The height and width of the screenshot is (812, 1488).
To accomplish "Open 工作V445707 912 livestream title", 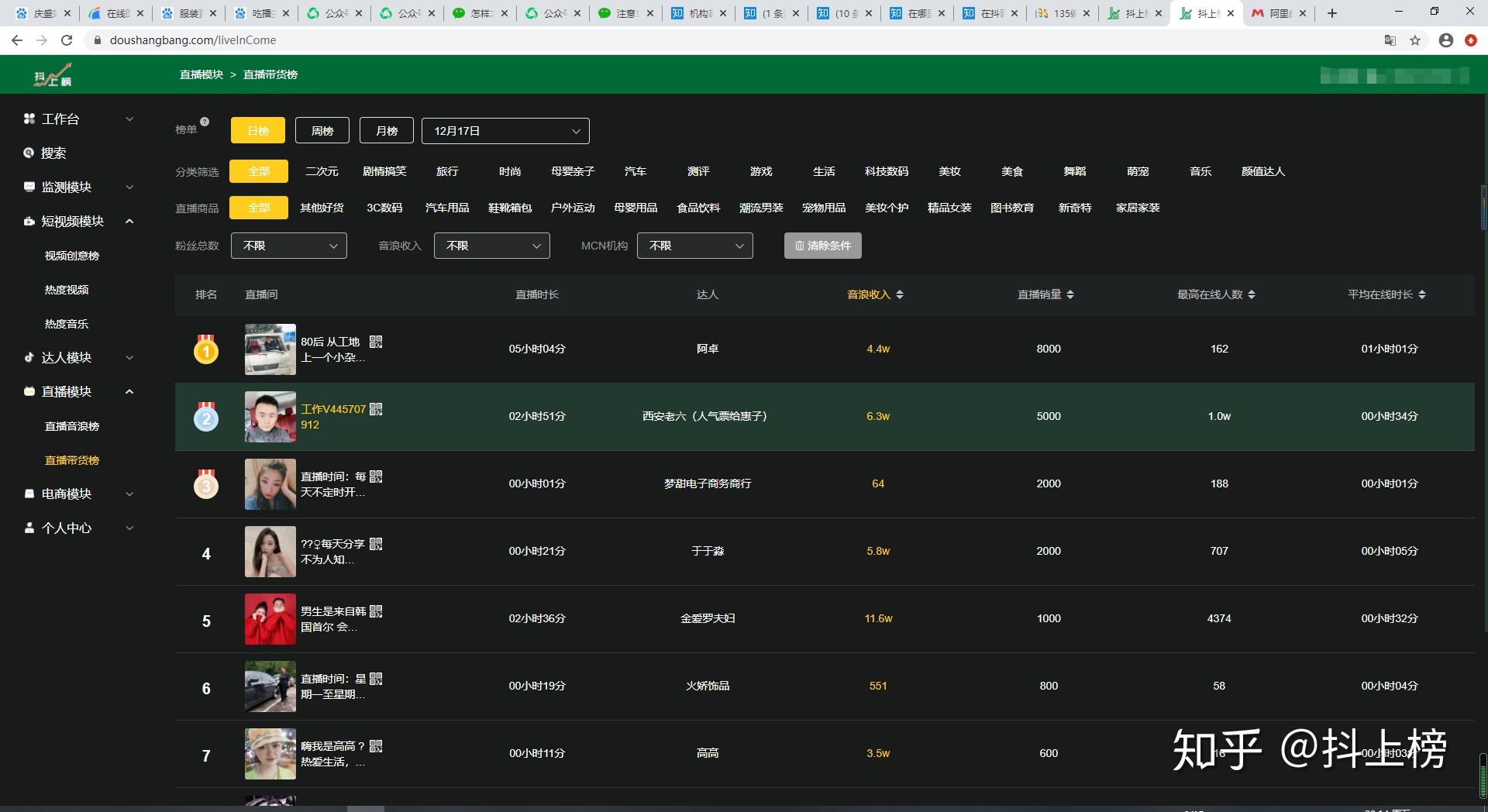I will 333,417.
